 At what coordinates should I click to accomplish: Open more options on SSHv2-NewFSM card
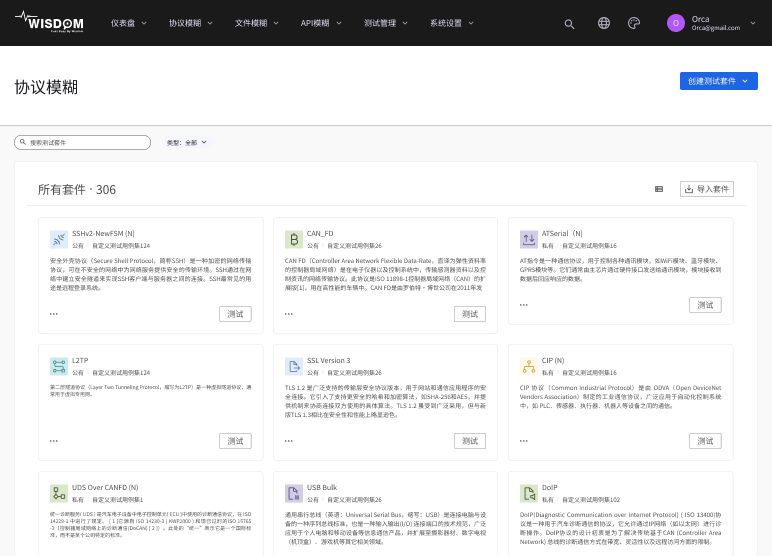pyautogui.click(x=54, y=314)
